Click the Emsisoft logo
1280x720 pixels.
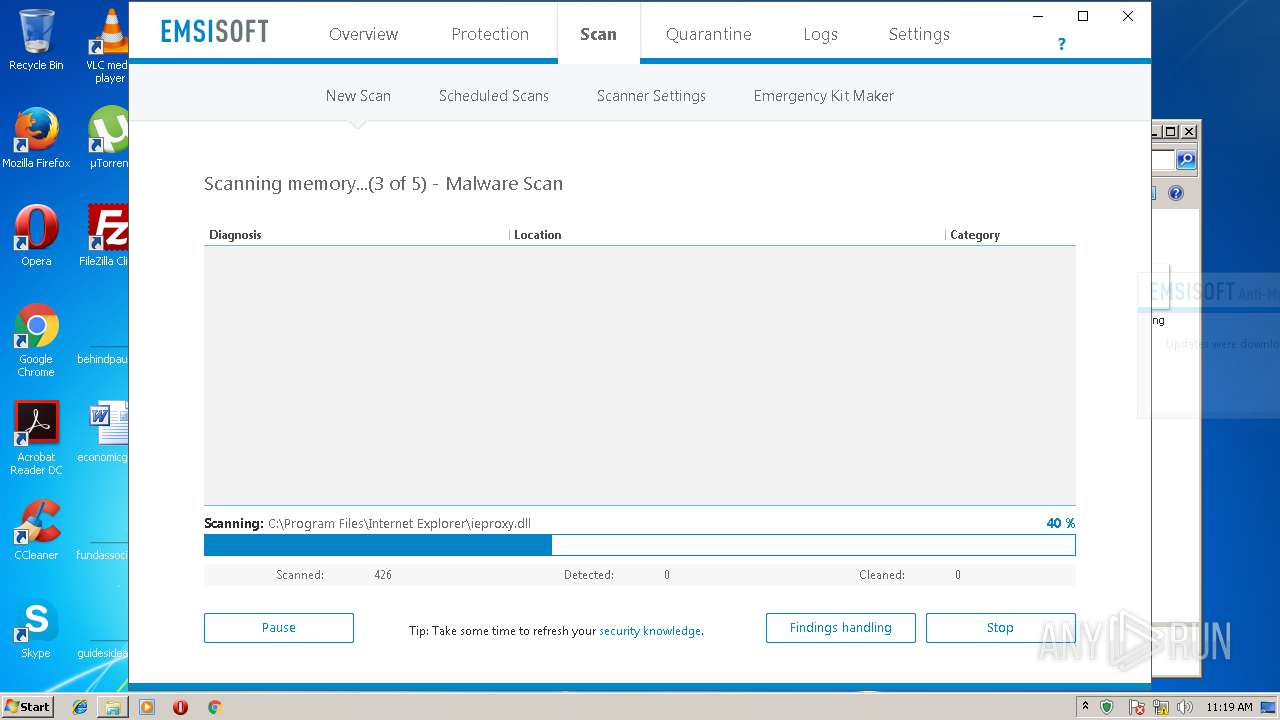tap(214, 31)
